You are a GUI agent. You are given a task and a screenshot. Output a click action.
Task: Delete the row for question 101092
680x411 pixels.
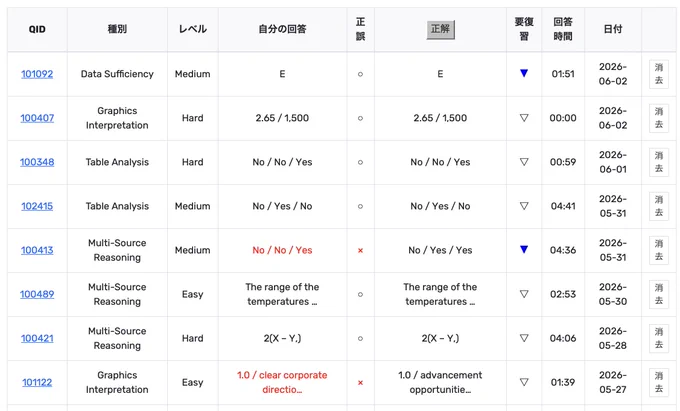click(x=658, y=74)
